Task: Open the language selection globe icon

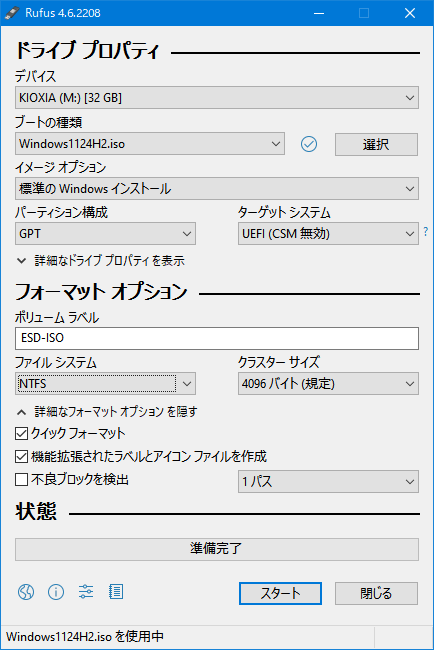Action: [26, 592]
